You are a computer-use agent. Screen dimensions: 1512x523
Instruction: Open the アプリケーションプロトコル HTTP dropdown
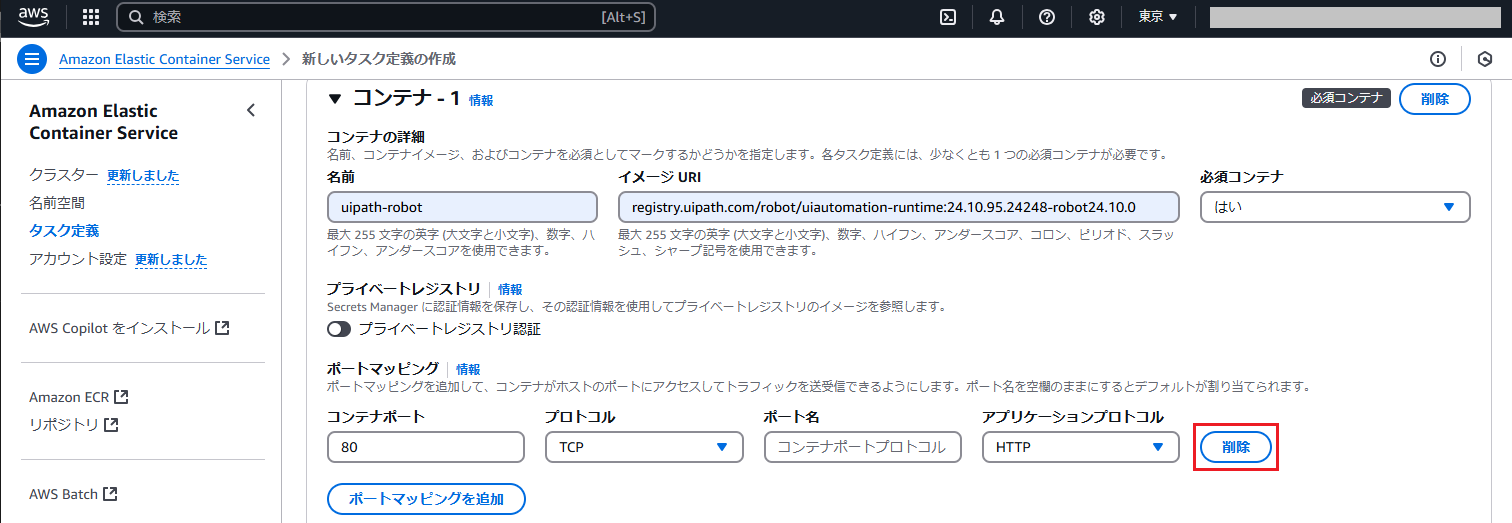coord(1081,447)
